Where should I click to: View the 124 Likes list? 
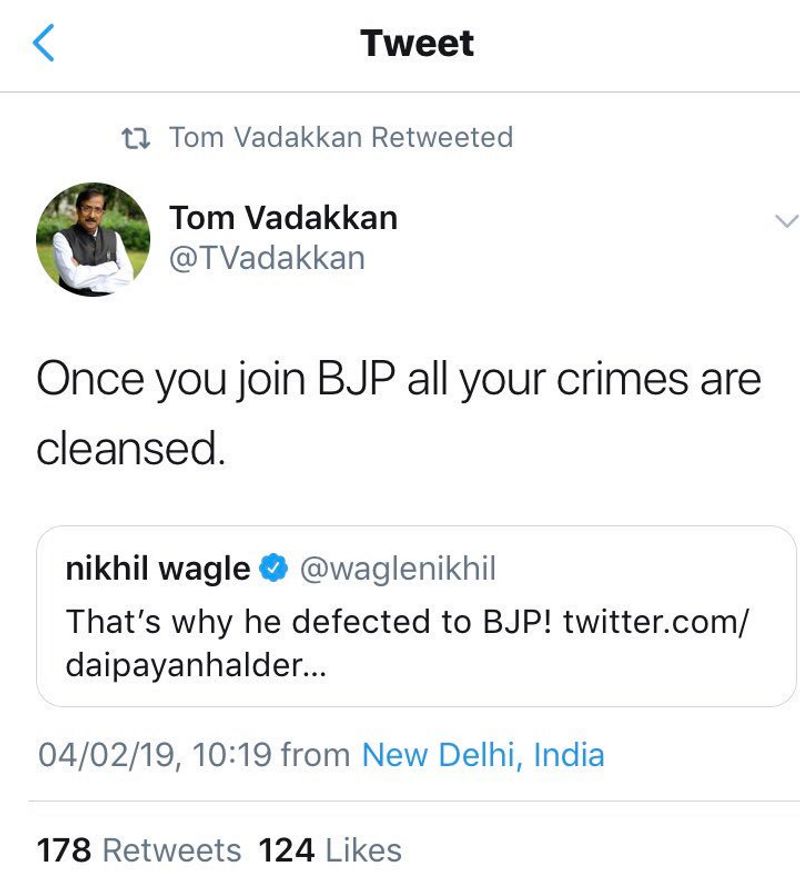tap(330, 850)
